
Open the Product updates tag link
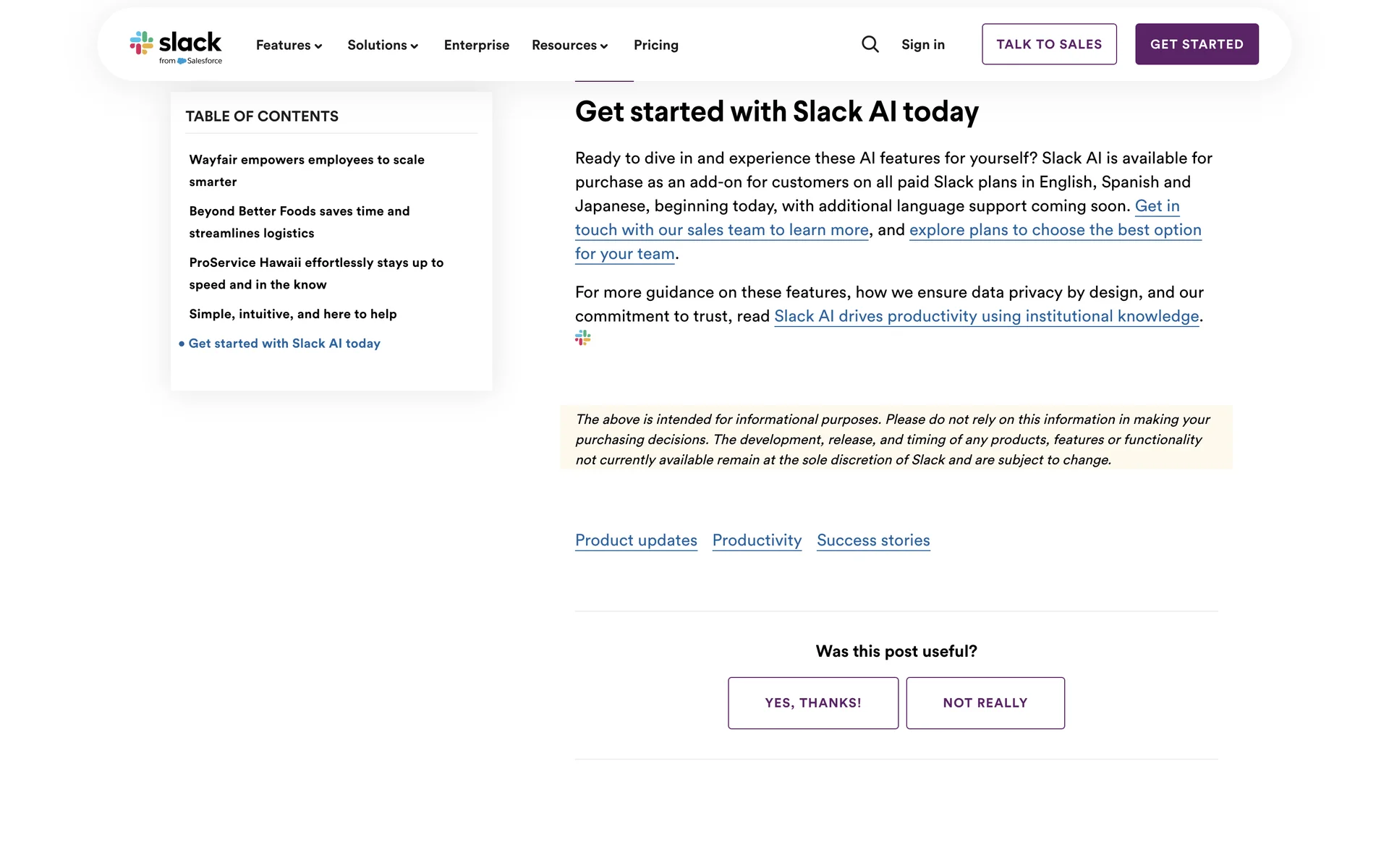point(636,540)
